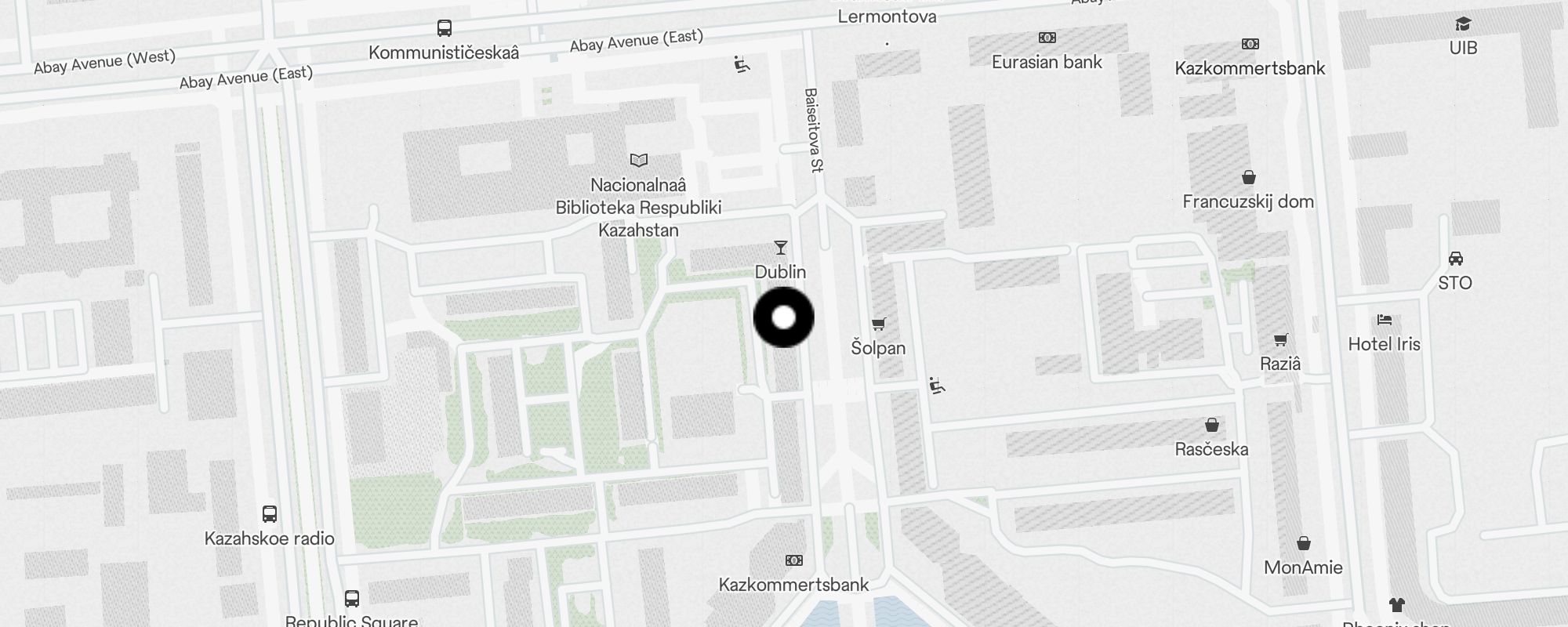Click the STO car service icon
This screenshot has width=1568, height=627.
[1455, 258]
